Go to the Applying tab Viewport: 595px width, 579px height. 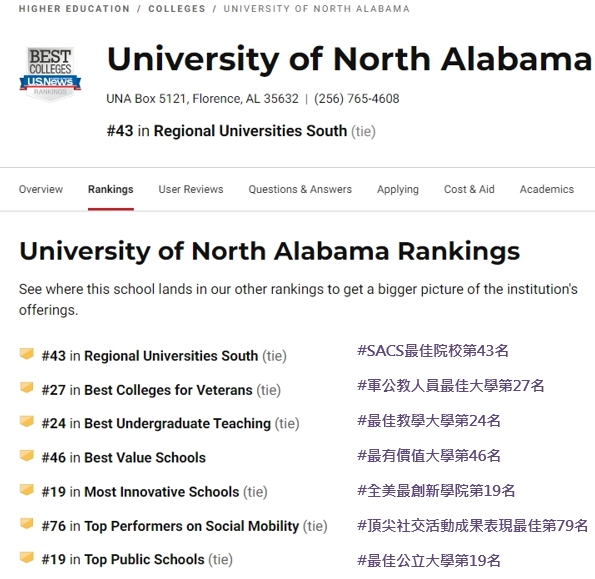pos(398,189)
